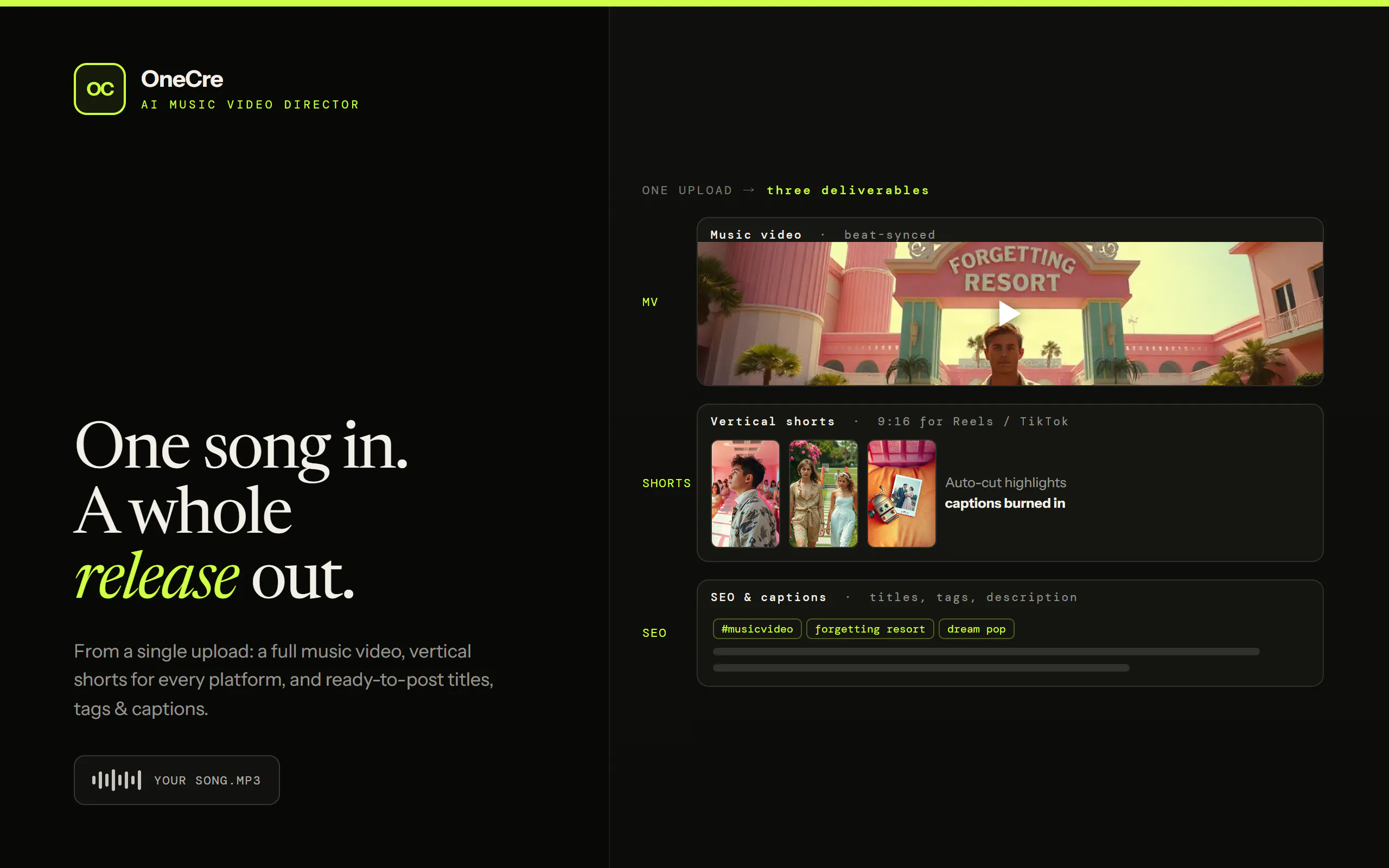Click the green word release in headline
1389x868 pixels.
pos(157,576)
